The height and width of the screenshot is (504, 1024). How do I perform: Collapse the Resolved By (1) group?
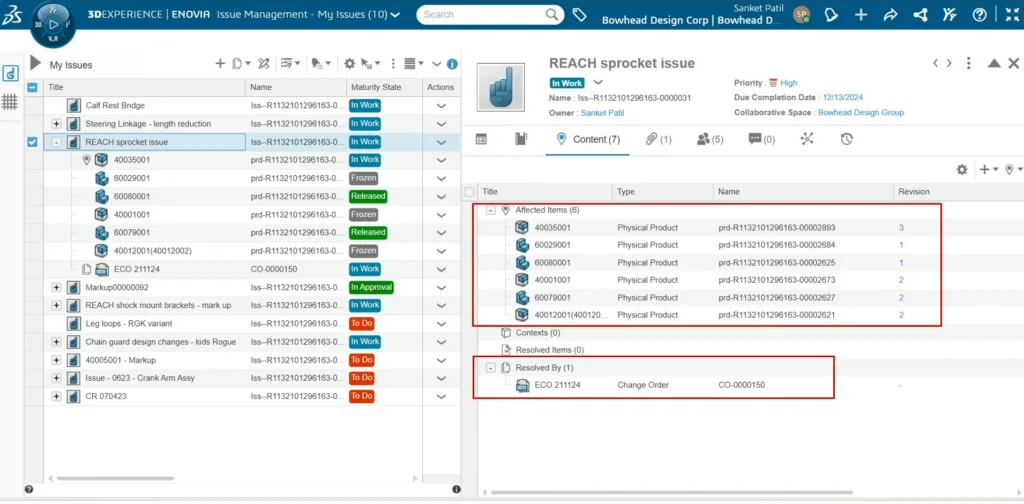(490, 368)
